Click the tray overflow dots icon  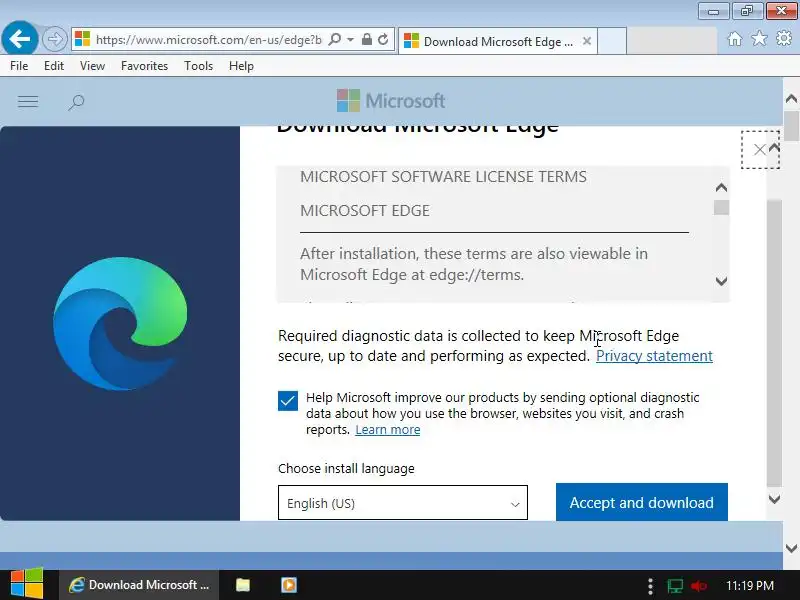[x=650, y=586]
